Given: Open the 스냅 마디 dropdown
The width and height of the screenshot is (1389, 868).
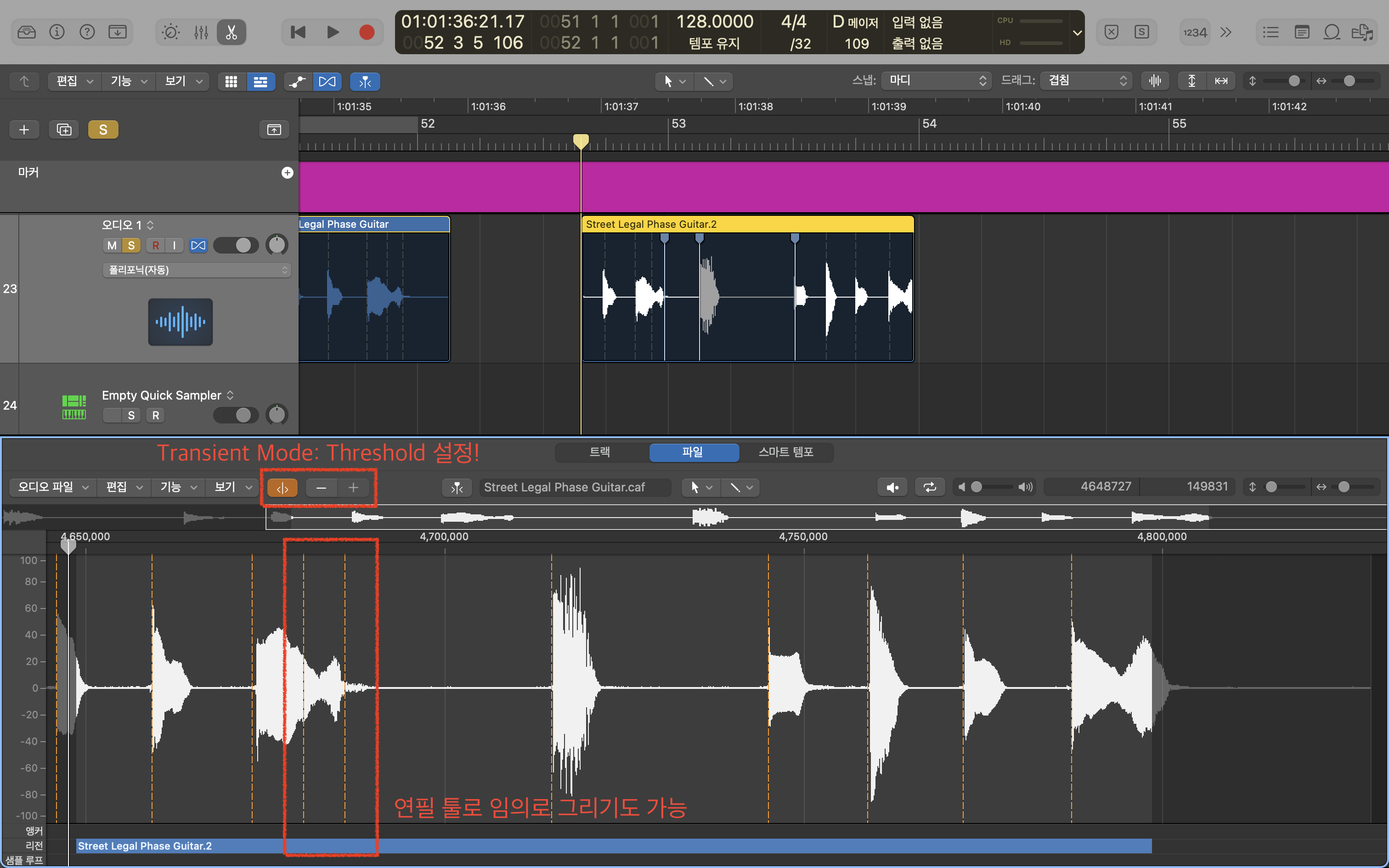Looking at the screenshot, I should (936, 81).
